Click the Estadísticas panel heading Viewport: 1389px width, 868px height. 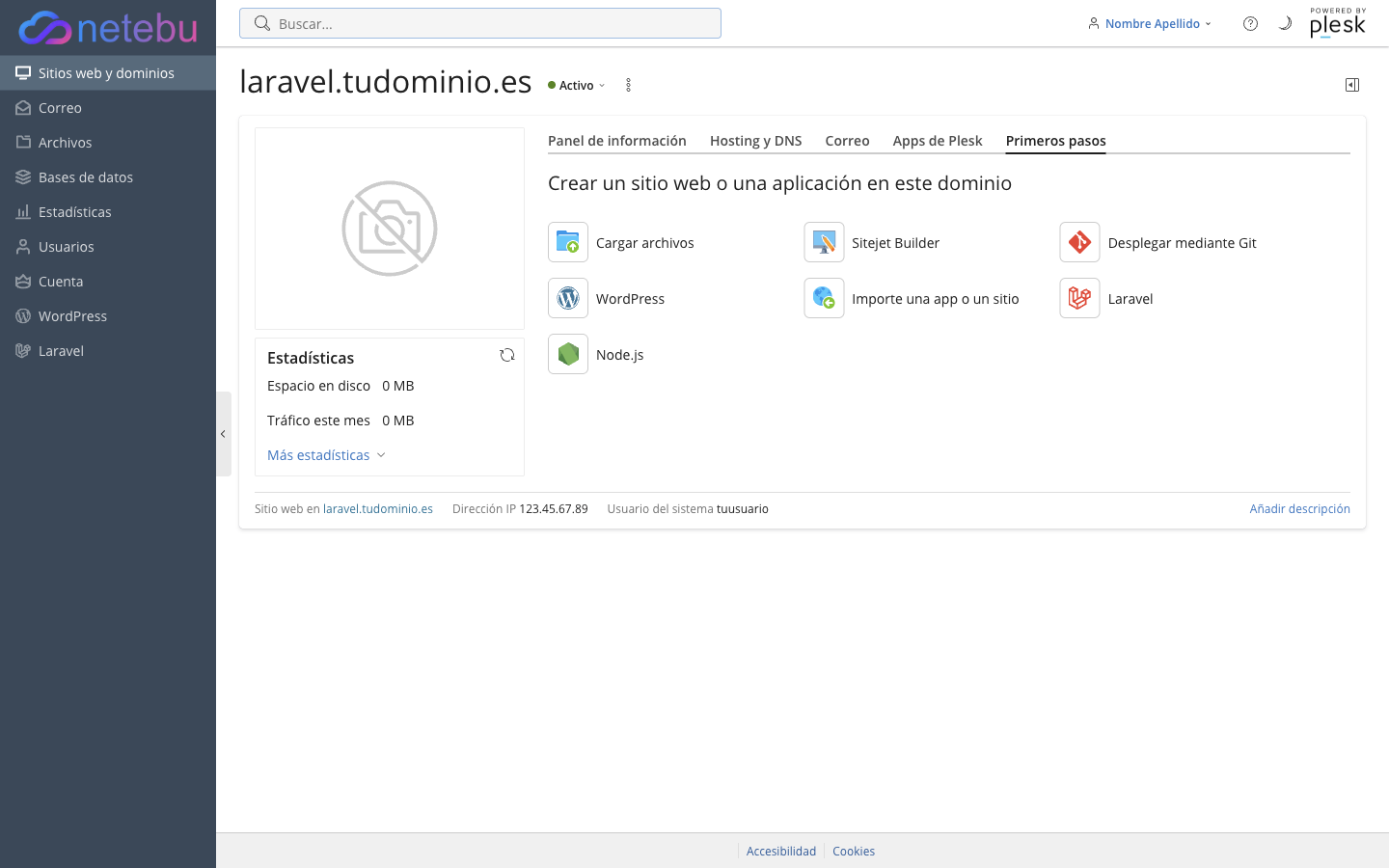pos(311,358)
